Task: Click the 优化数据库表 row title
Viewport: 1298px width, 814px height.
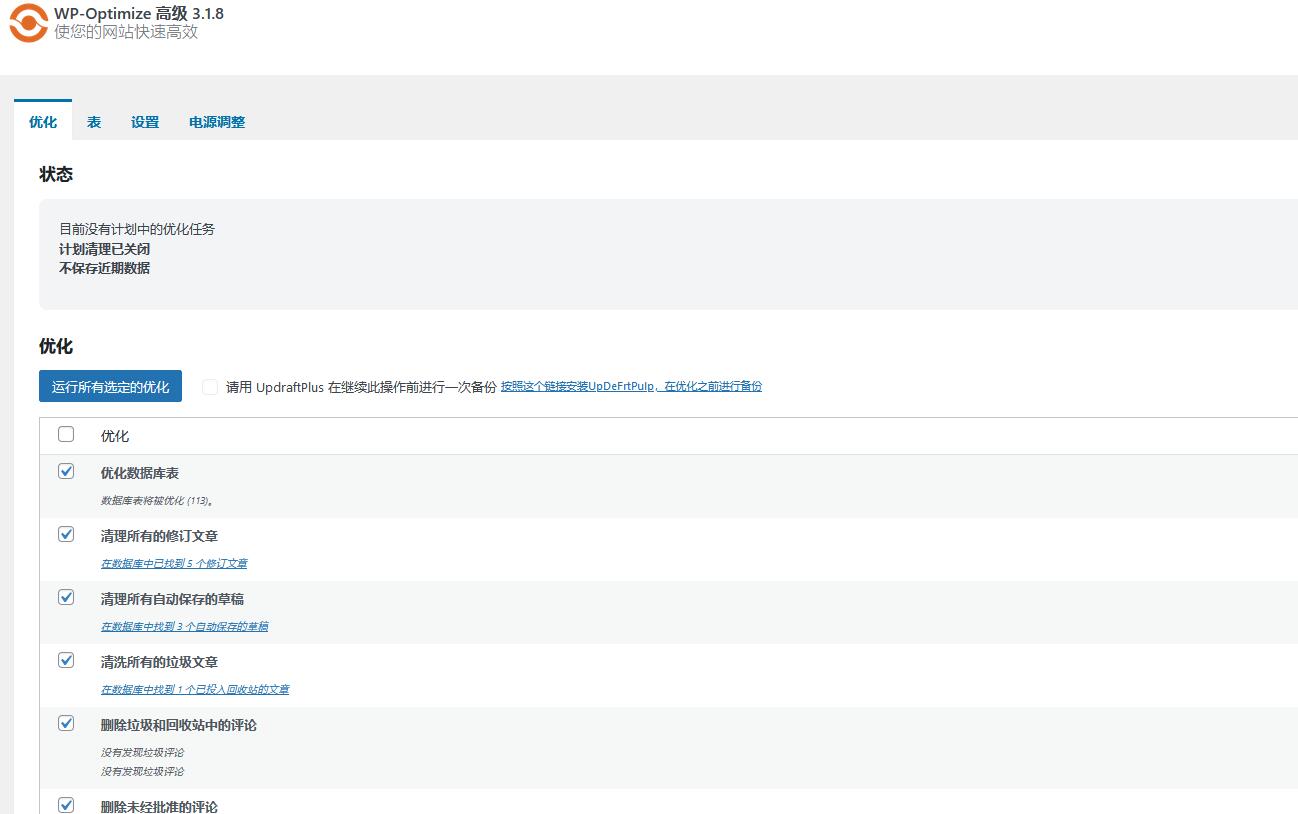Action: pos(139,473)
